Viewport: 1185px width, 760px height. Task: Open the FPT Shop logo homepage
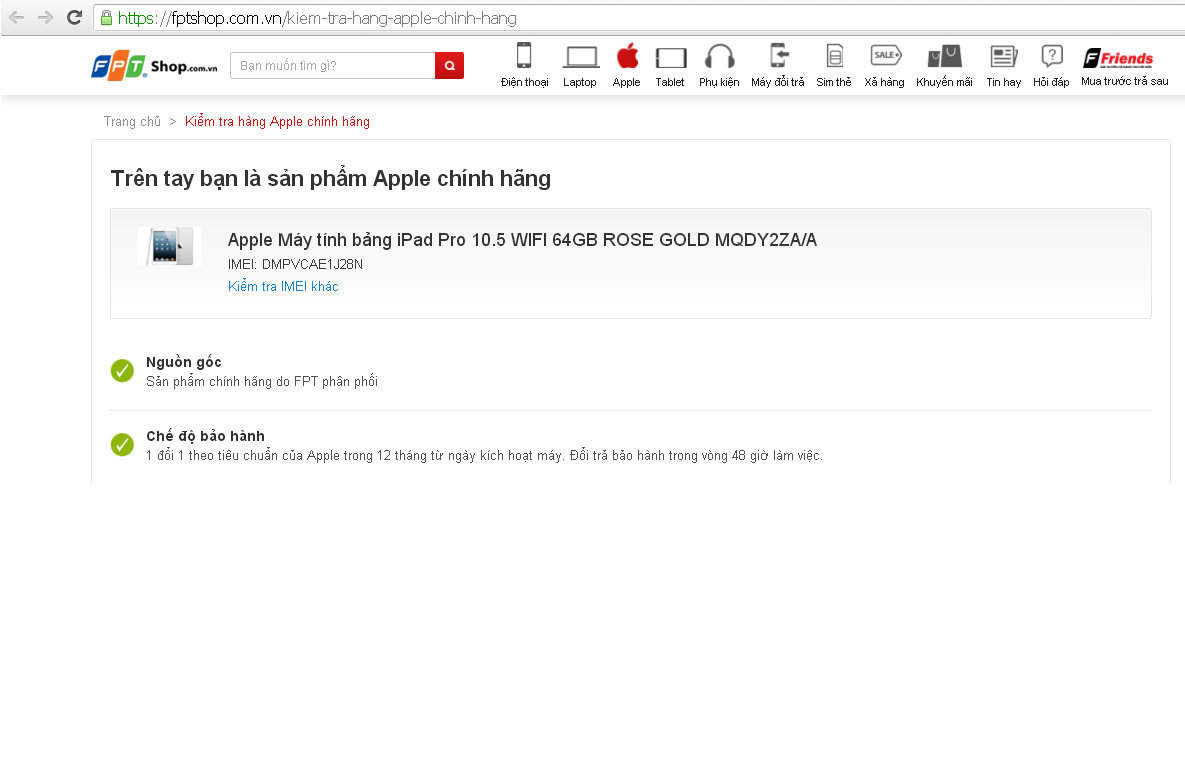tap(154, 66)
